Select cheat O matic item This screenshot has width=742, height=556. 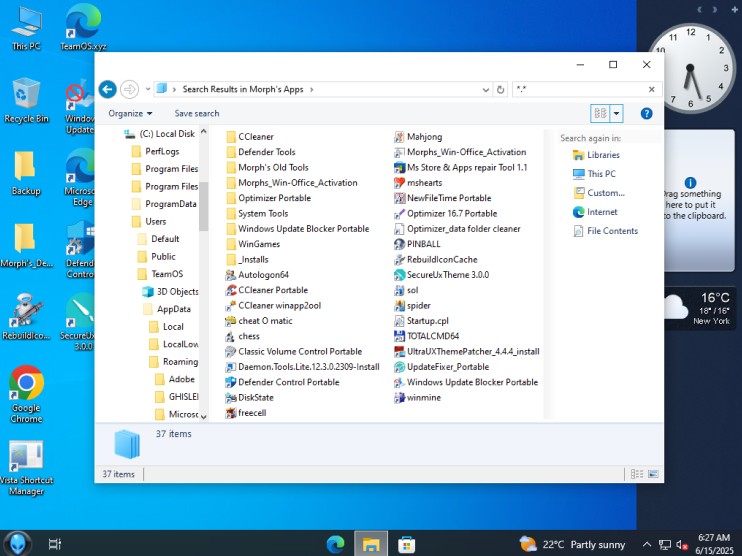(259, 321)
